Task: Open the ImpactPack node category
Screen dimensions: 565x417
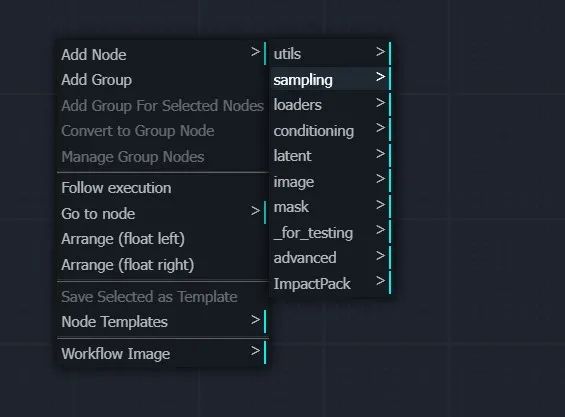Action: click(332, 284)
